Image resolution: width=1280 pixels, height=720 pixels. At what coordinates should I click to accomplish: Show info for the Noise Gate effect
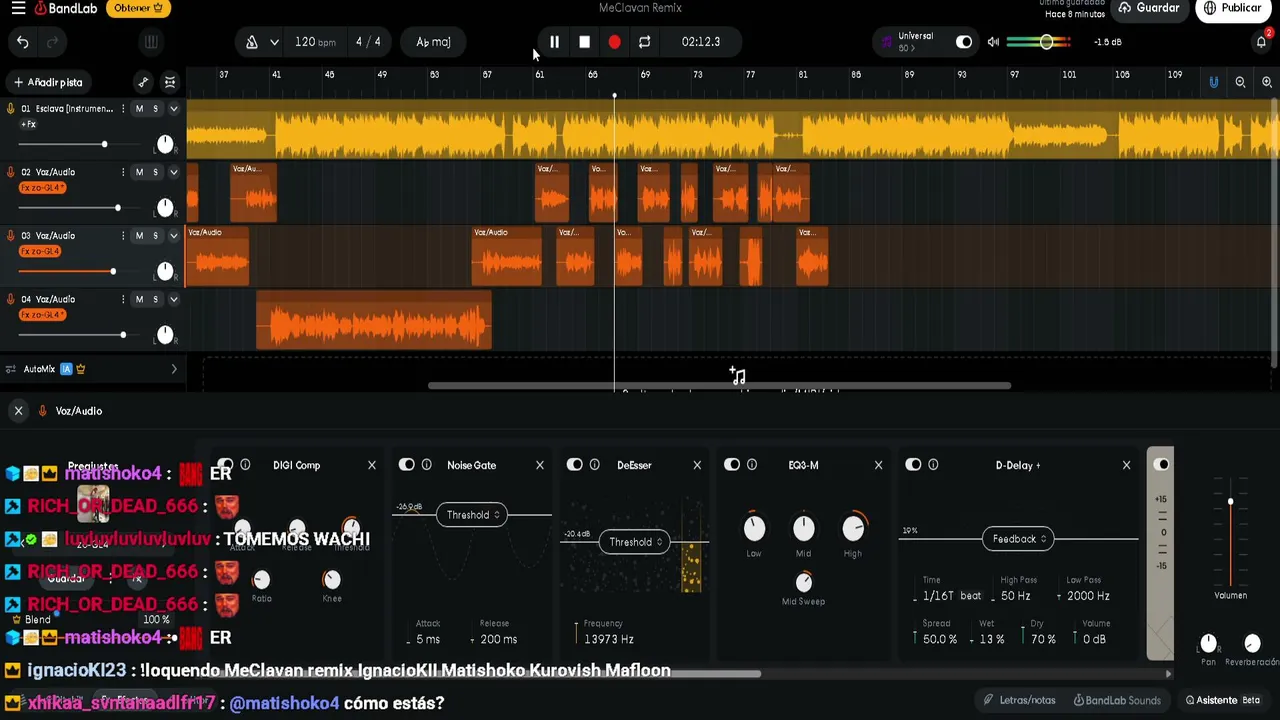pyautogui.click(x=426, y=465)
